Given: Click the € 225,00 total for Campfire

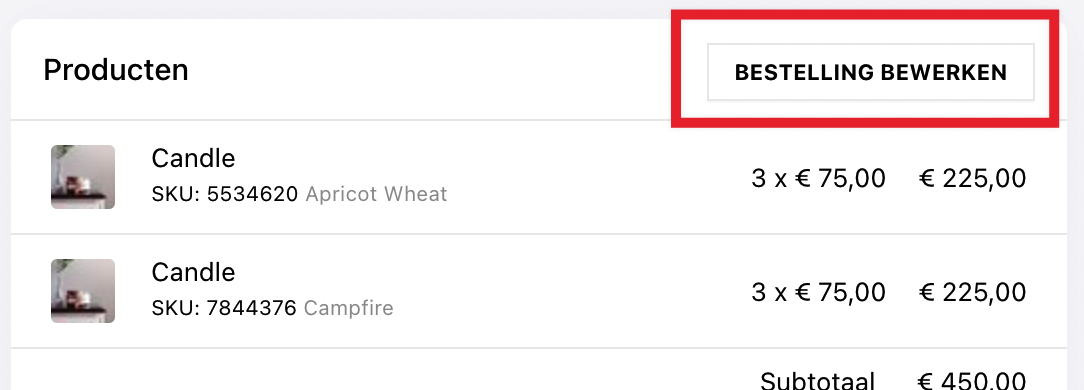Looking at the screenshot, I should tap(972, 292).
